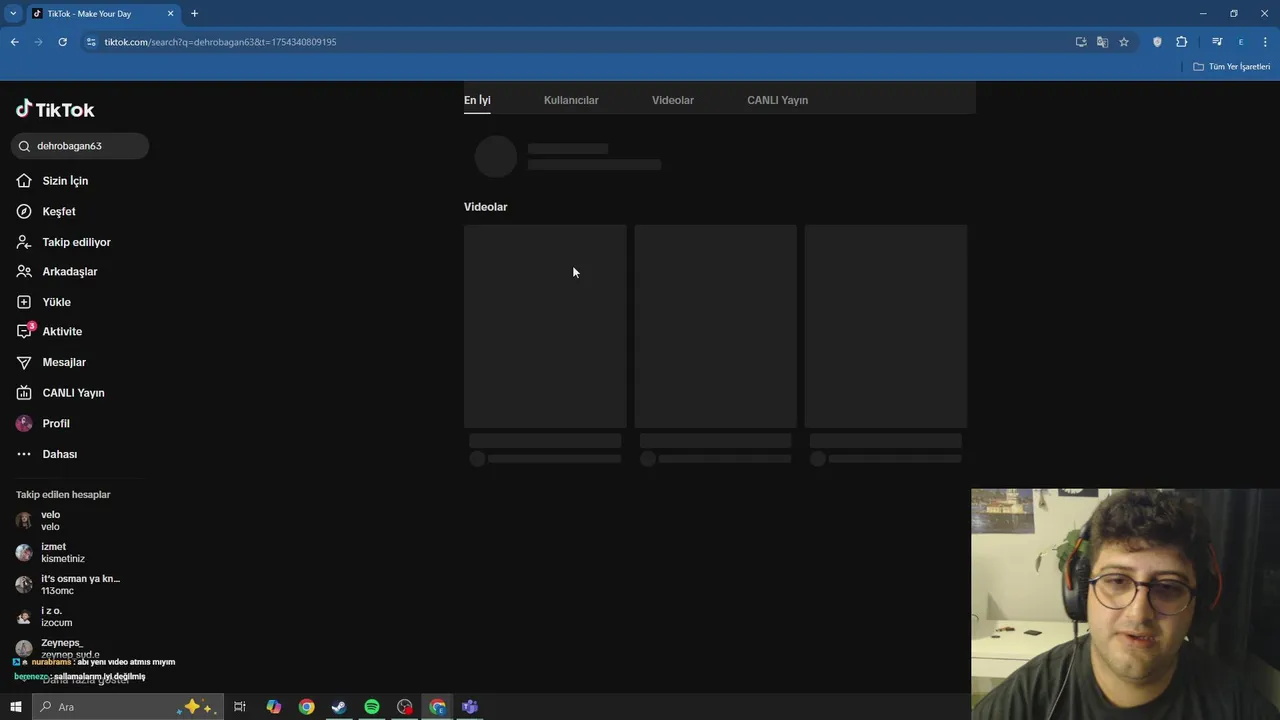Open the Aktivite notifications icon with badge
The height and width of the screenshot is (720, 1280).
25,331
